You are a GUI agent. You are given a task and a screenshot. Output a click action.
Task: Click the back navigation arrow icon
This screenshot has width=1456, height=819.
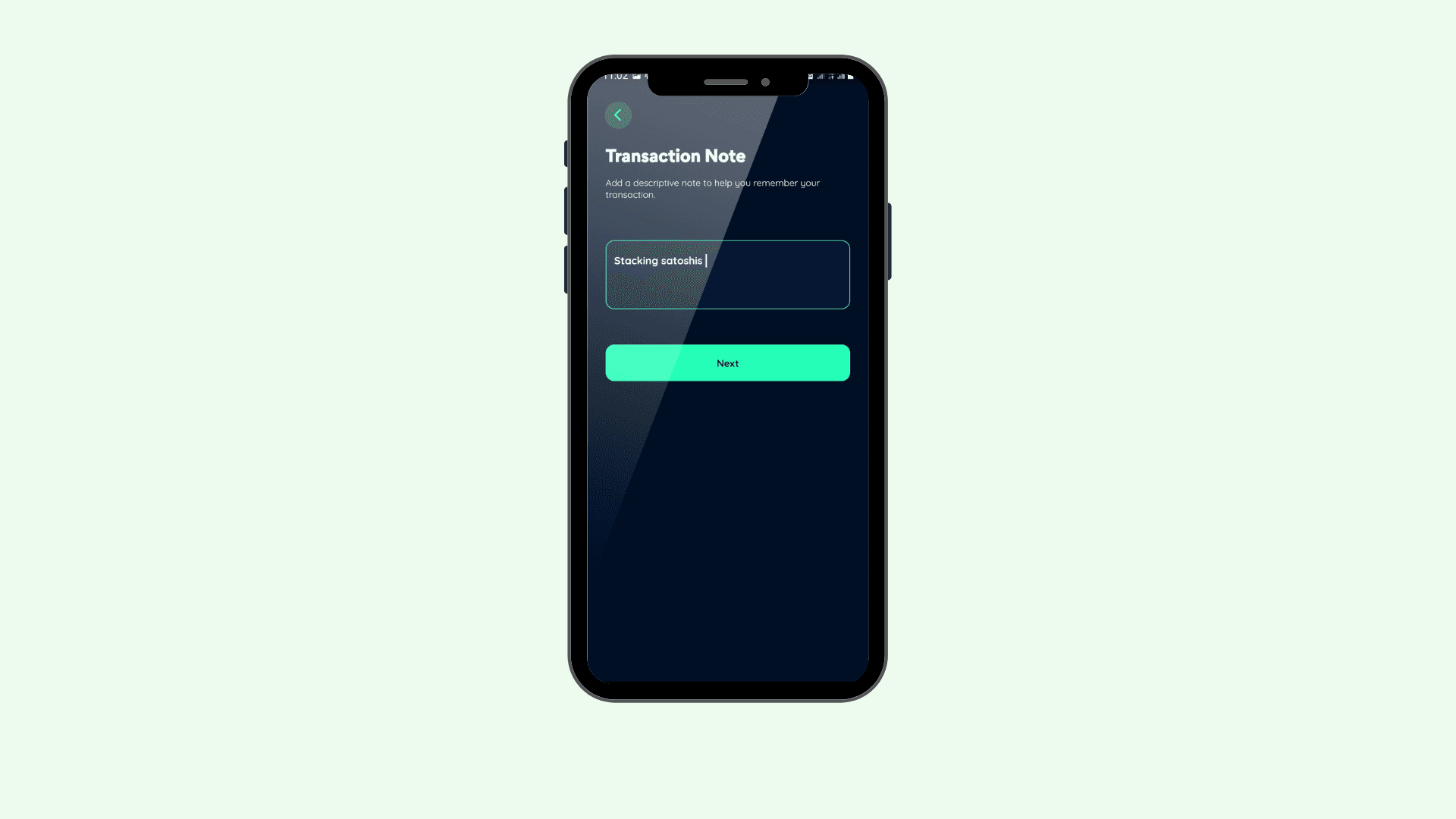pos(618,115)
